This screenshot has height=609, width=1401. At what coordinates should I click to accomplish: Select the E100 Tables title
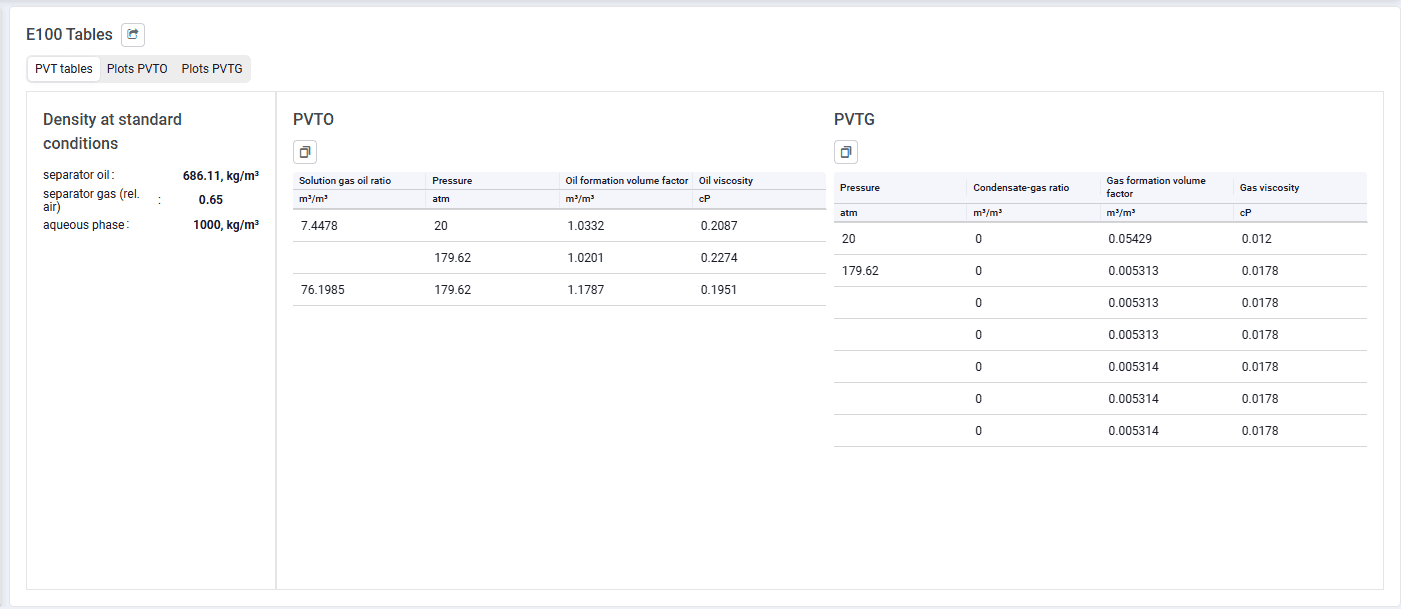69,35
